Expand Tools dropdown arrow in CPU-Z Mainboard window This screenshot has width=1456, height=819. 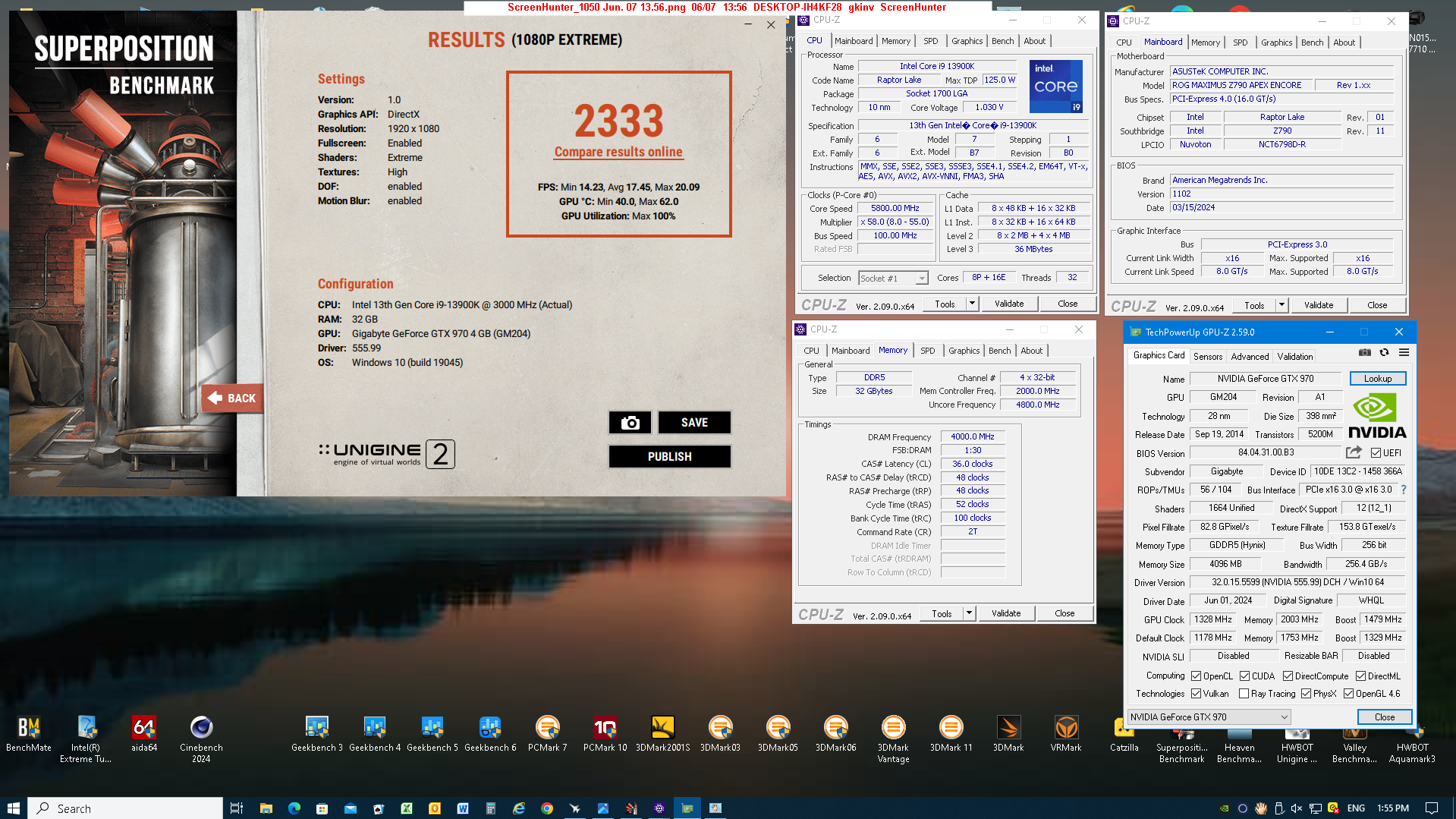pyautogui.click(x=1281, y=305)
